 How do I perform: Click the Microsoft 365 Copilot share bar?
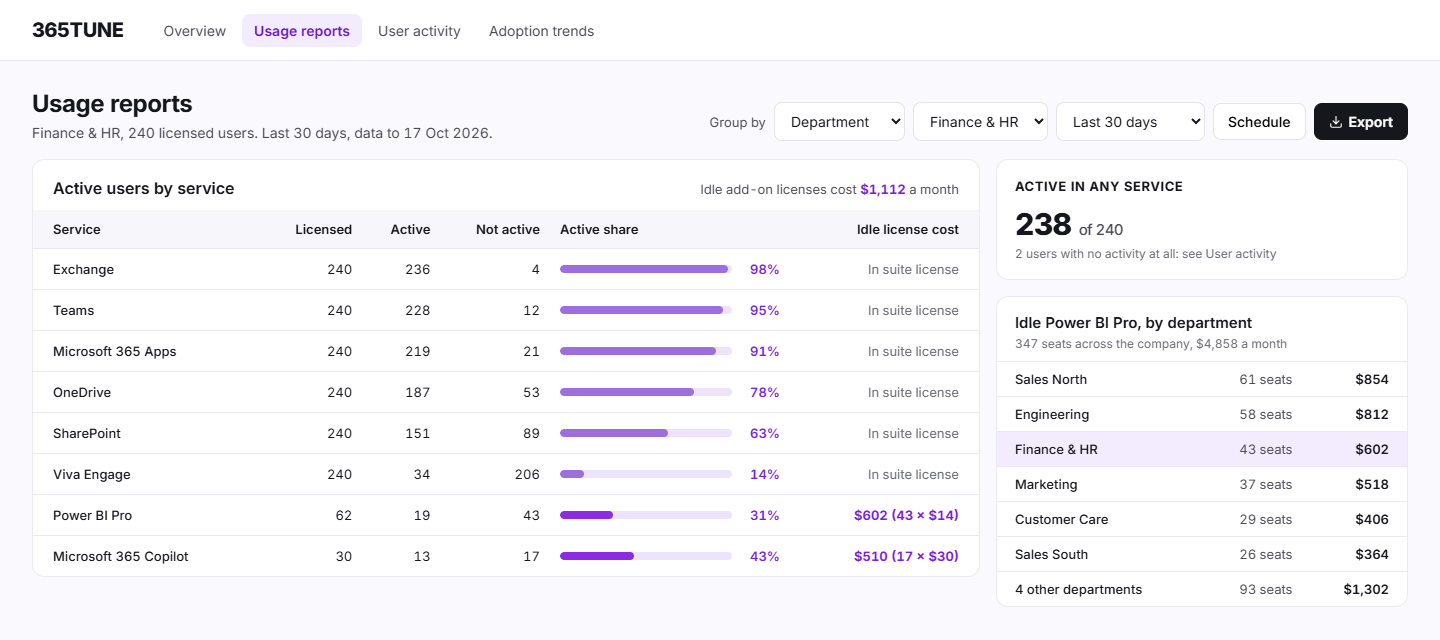pos(646,556)
